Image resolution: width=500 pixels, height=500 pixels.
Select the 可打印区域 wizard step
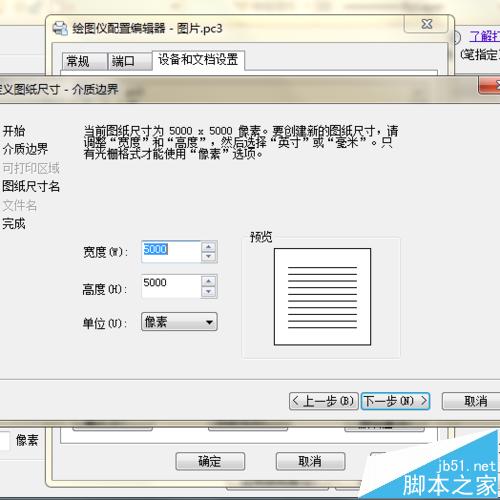pyautogui.click(x=31, y=168)
